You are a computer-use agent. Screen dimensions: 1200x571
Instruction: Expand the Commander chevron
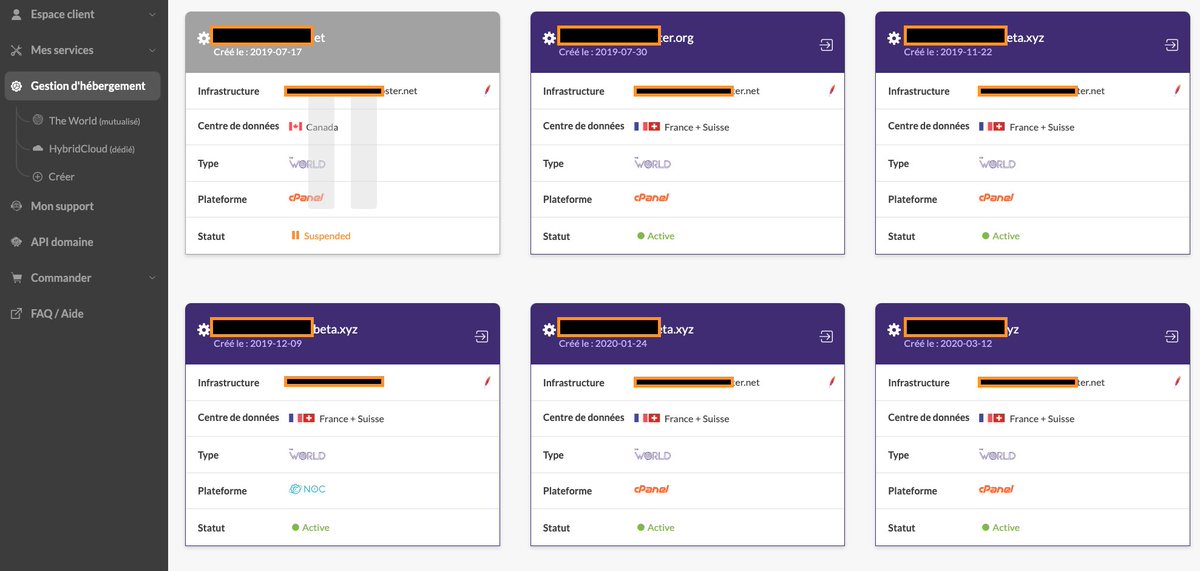pos(151,278)
